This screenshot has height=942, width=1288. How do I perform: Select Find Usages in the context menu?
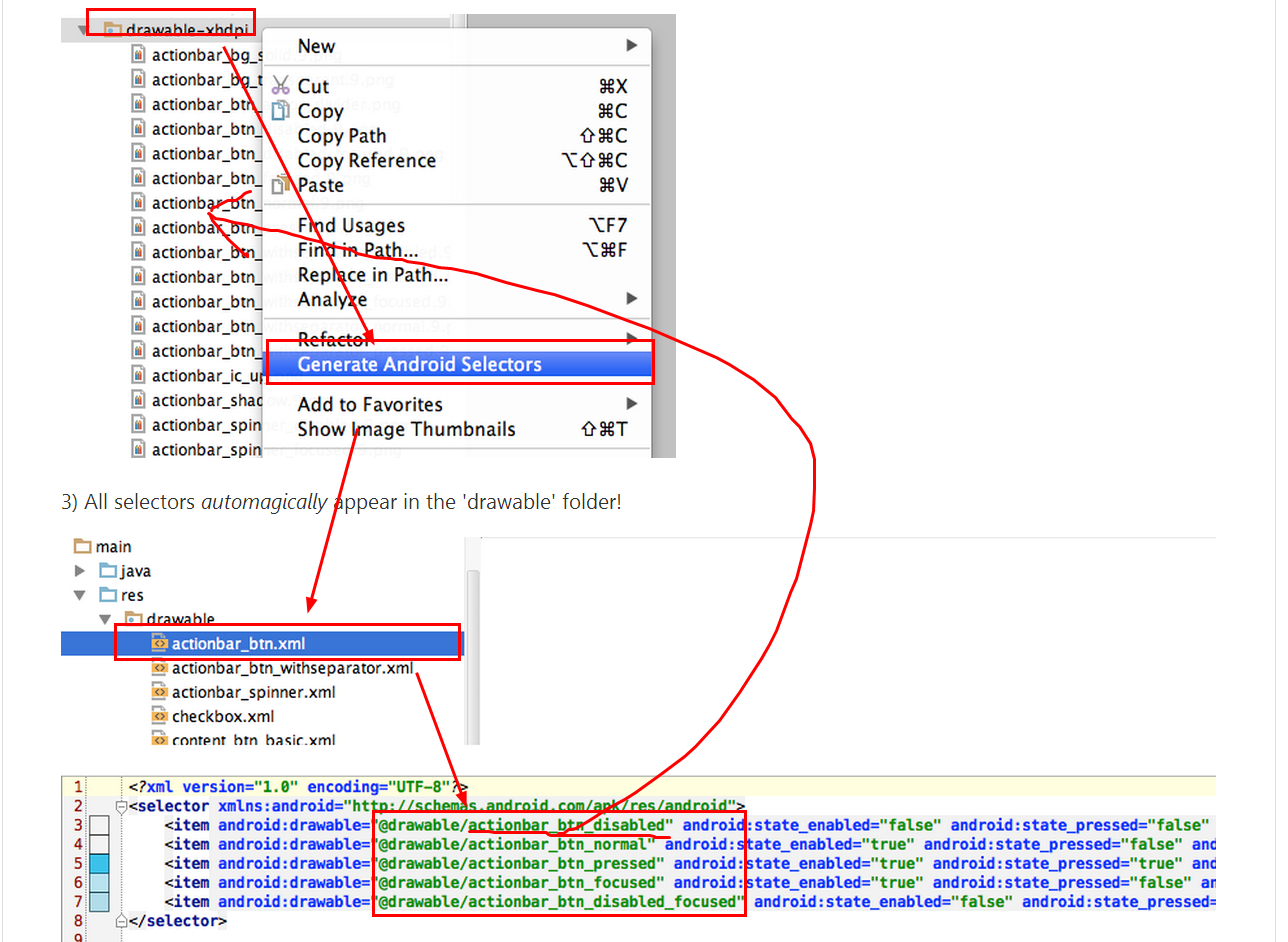click(x=351, y=225)
